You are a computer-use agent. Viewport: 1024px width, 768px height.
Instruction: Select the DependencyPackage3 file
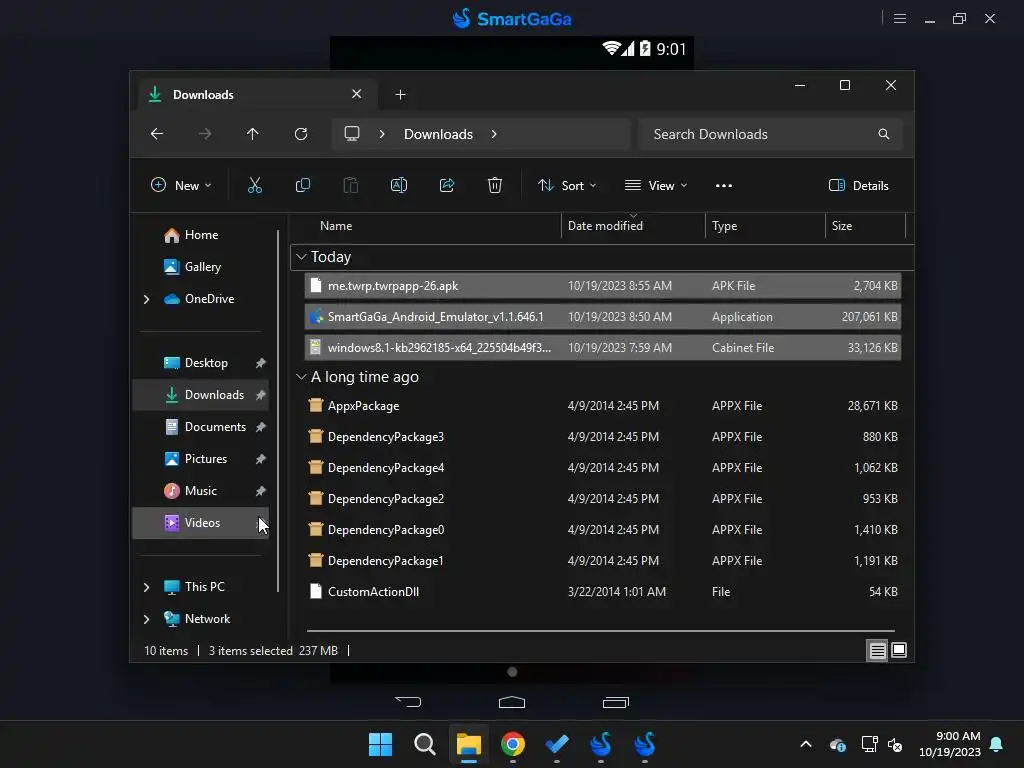pos(602,437)
